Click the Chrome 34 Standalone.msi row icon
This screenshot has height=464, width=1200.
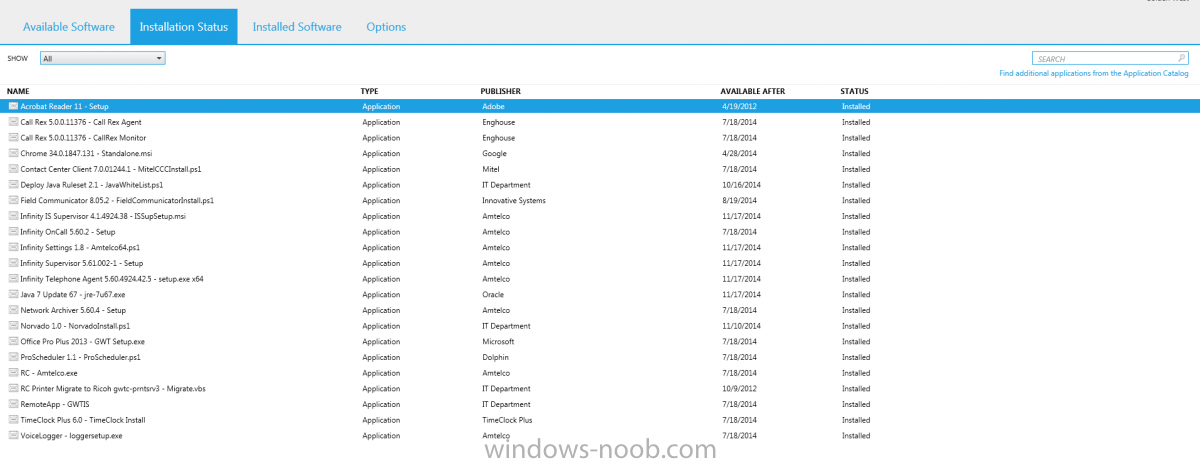coord(13,153)
